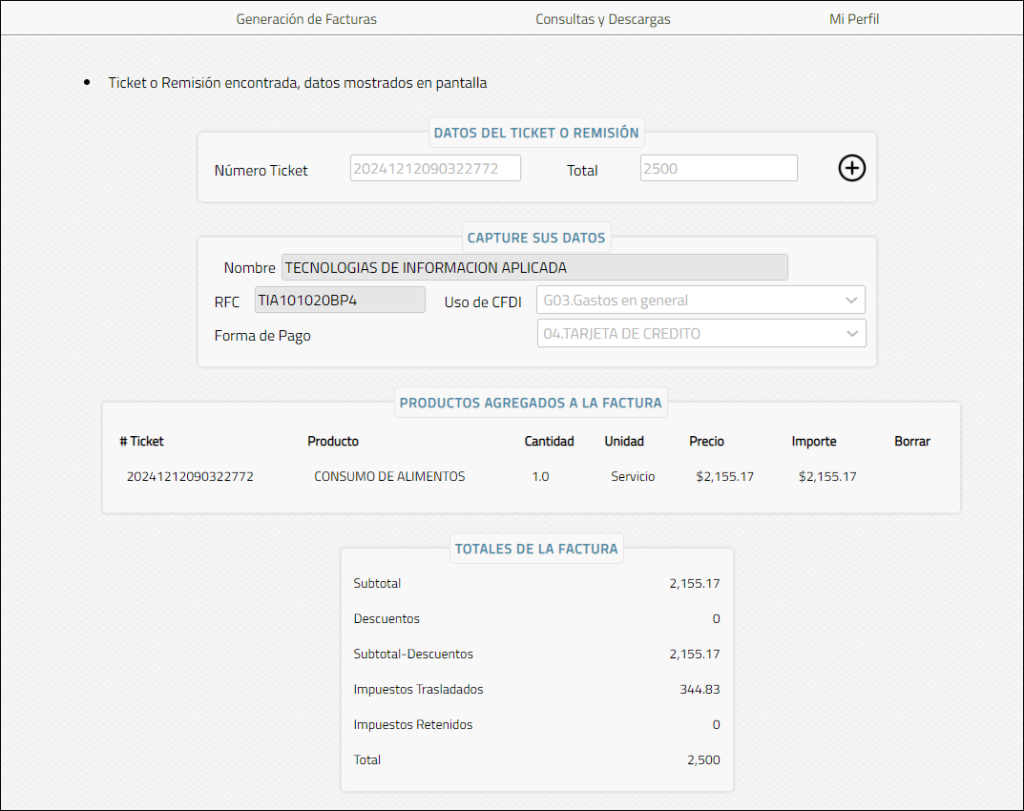
Task: Click the Unidad column header
Action: [624, 441]
